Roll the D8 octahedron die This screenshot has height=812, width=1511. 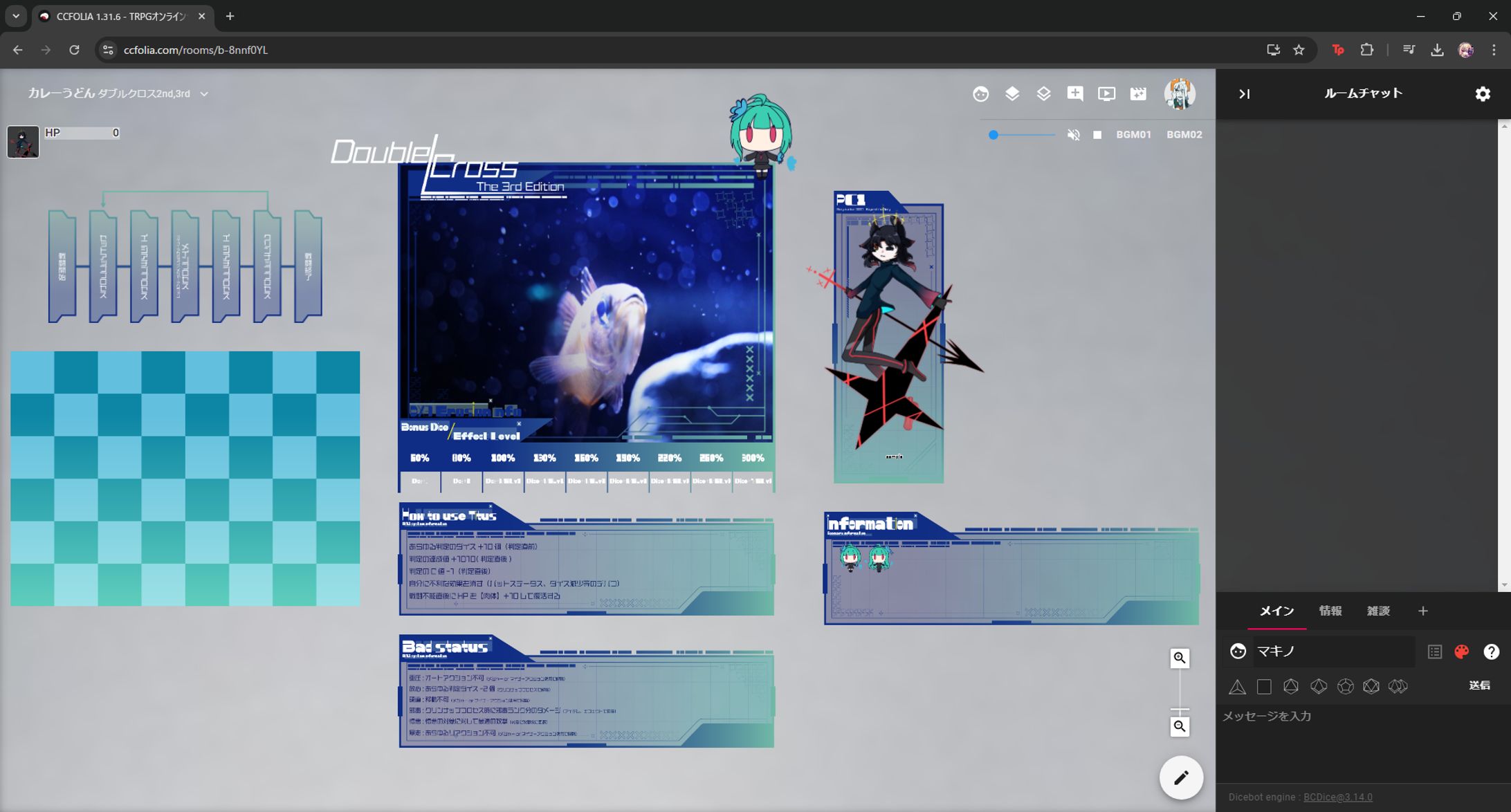coord(1291,686)
